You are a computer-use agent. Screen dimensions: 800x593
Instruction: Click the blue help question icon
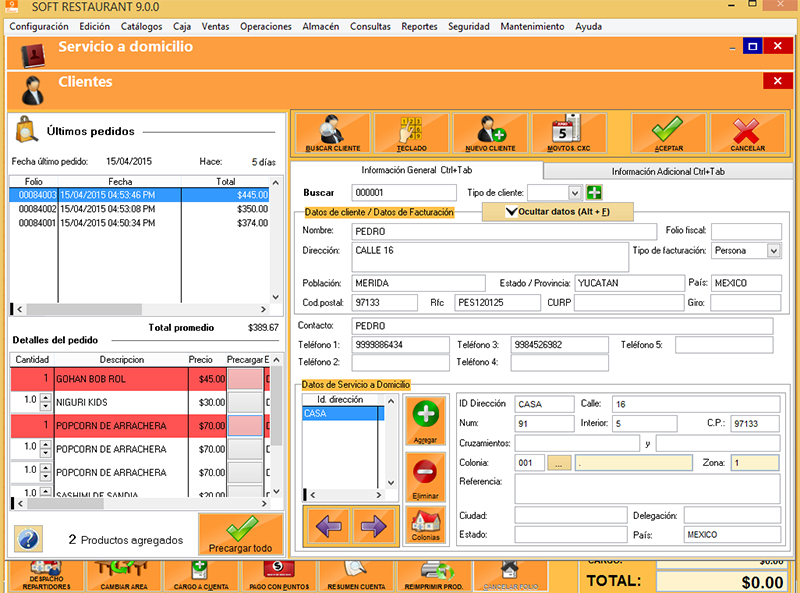pos(28,538)
